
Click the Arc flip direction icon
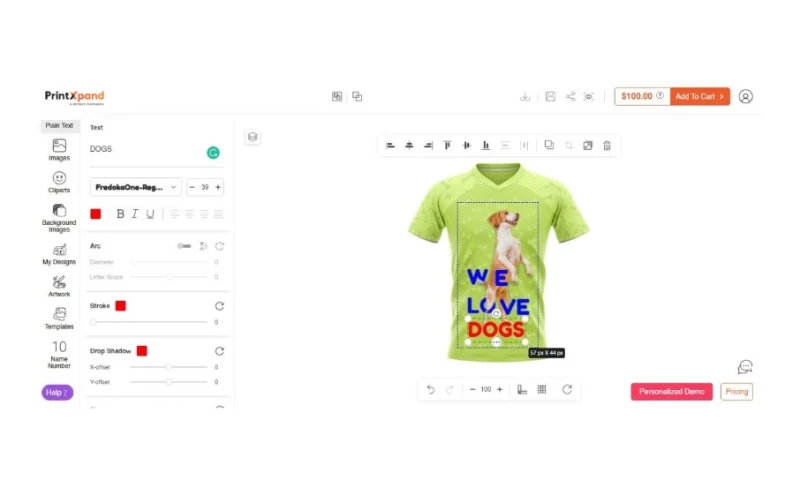click(x=203, y=246)
